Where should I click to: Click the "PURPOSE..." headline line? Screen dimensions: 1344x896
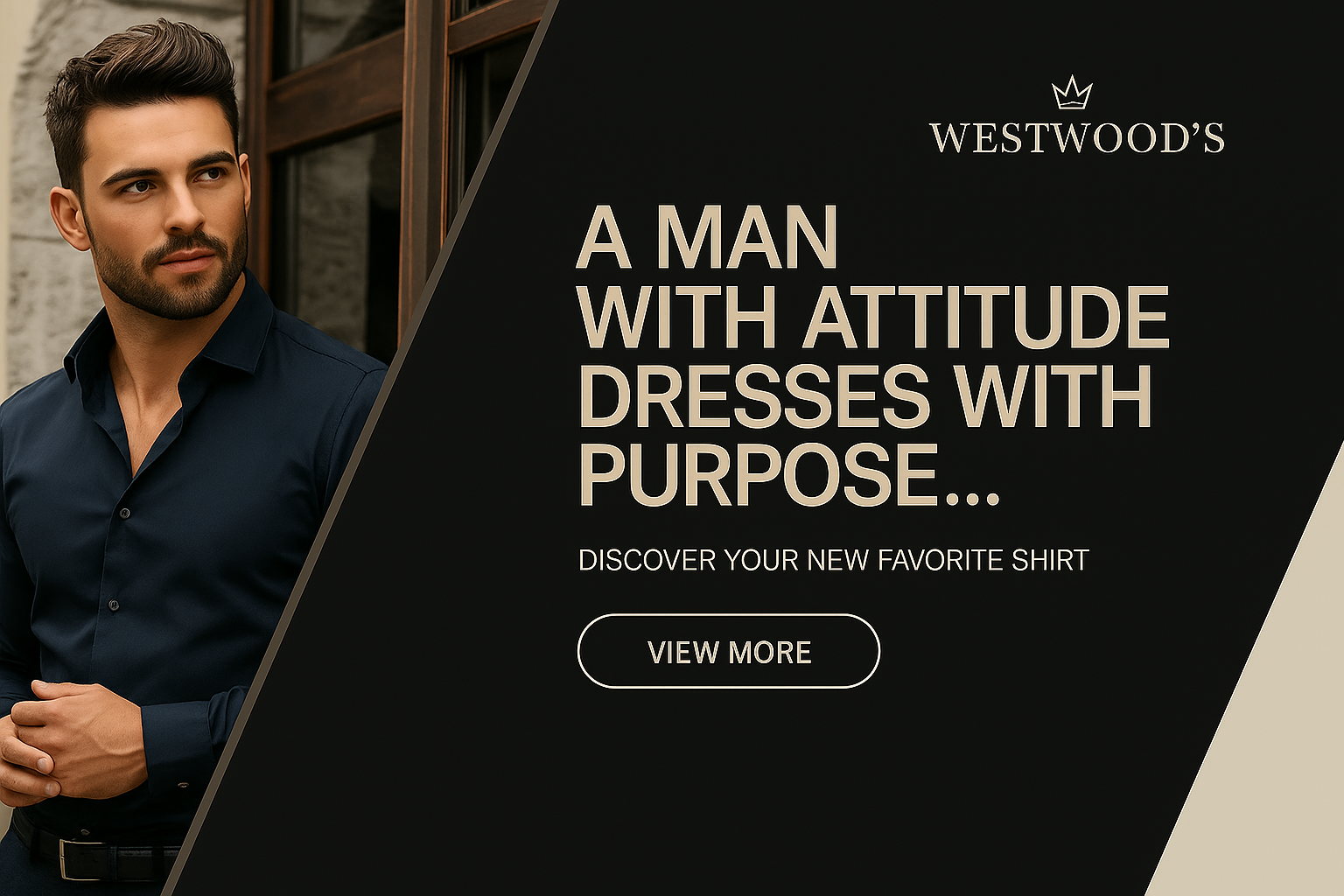click(x=788, y=475)
